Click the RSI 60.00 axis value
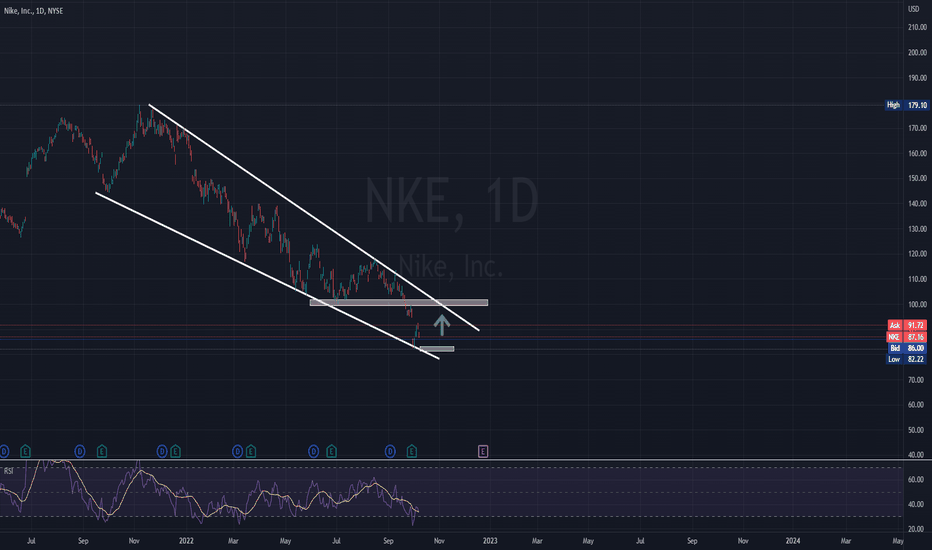 916,479
